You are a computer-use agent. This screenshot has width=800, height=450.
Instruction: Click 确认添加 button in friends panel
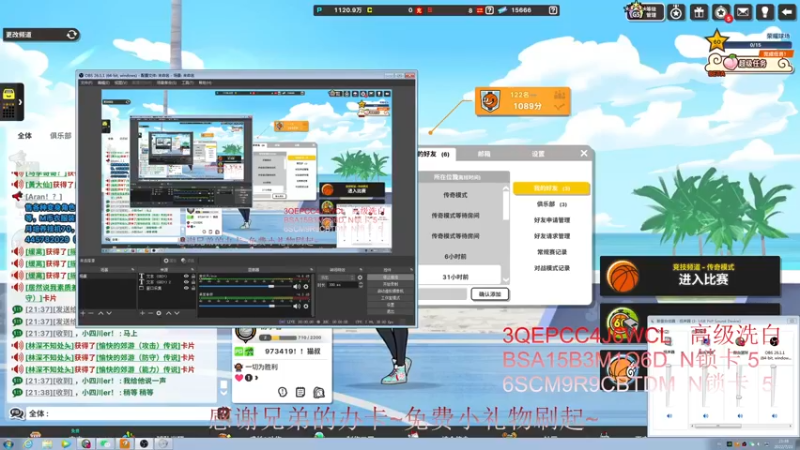[490, 294]
